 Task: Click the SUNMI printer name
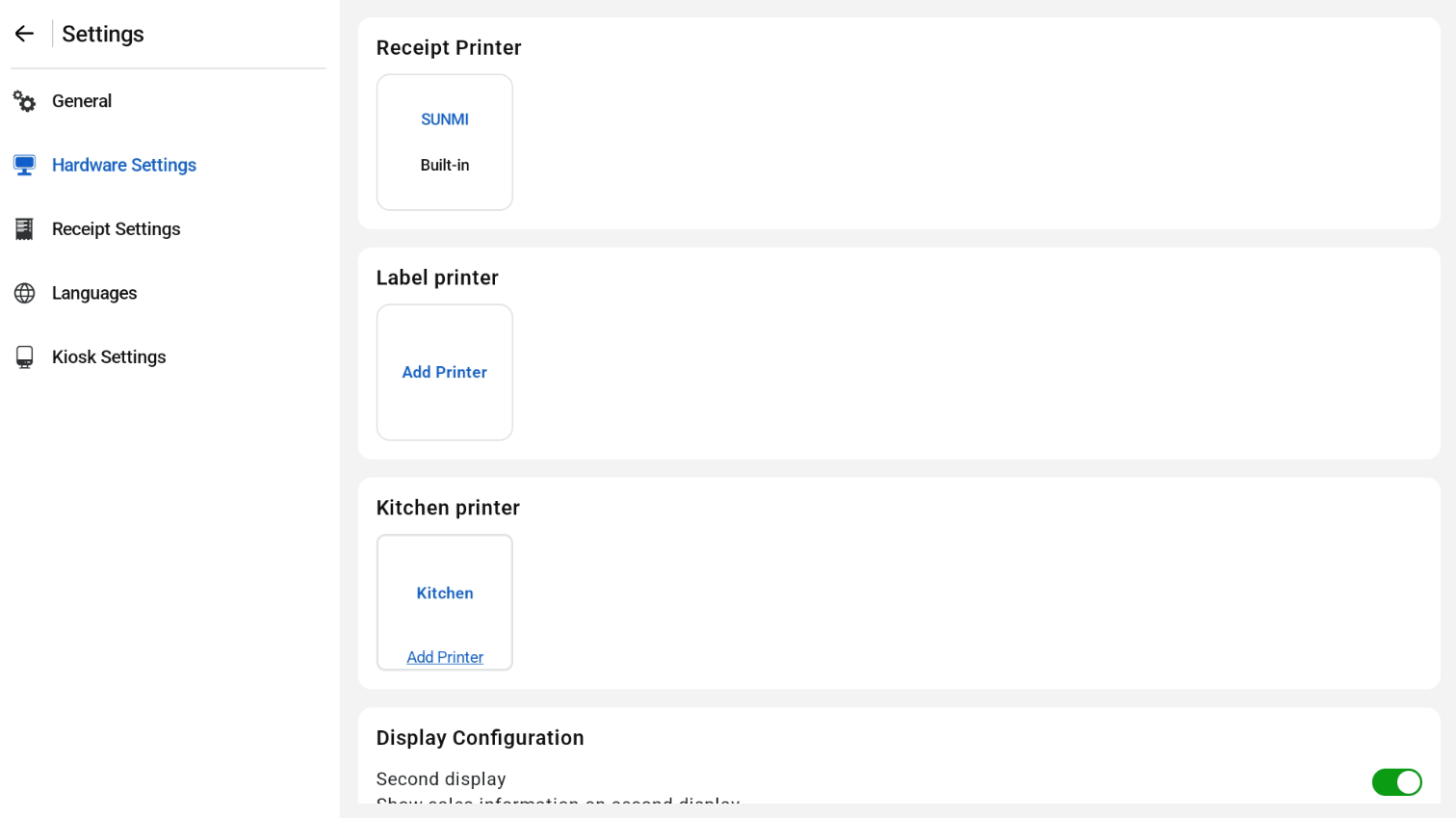point(445,119)
